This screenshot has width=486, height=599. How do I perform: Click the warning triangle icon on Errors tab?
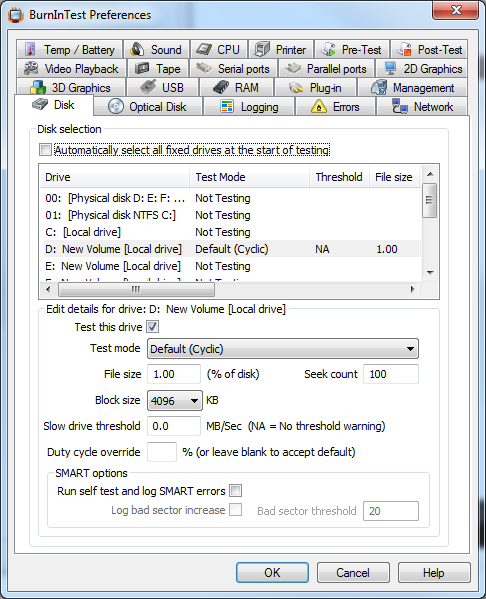(319, 107)
